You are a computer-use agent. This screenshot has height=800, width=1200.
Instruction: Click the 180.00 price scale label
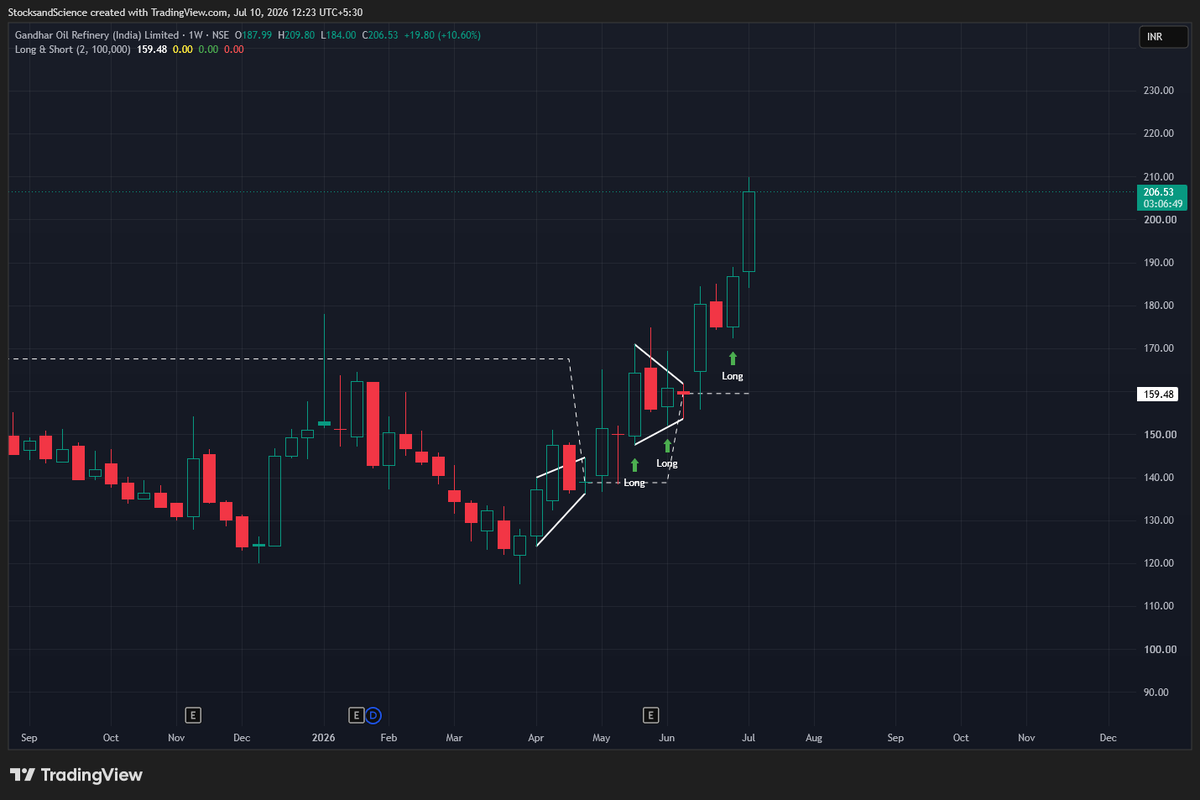click(1158, 306)
